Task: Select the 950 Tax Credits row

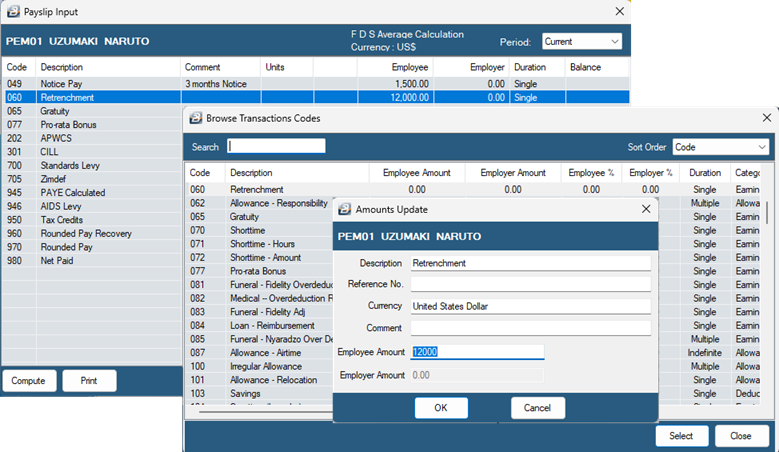Action: click(x=93, y=220)
